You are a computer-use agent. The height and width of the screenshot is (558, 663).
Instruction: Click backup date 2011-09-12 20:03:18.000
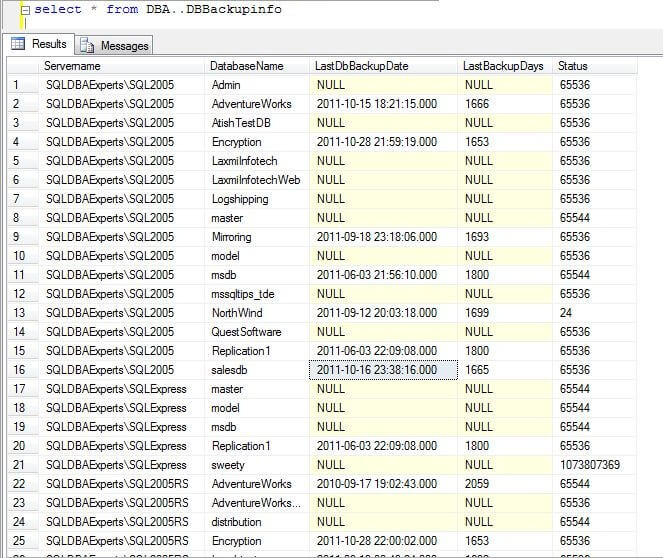[384, 313]
